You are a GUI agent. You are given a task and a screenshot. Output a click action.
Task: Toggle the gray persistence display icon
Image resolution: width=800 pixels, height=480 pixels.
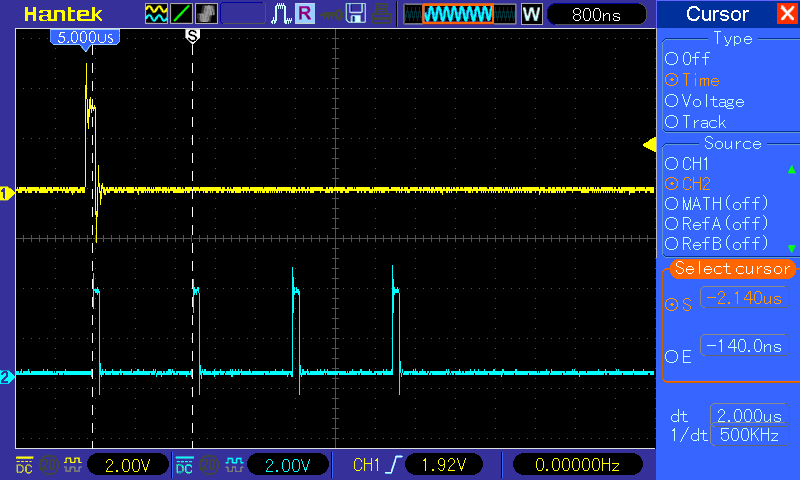click(206, 14)
